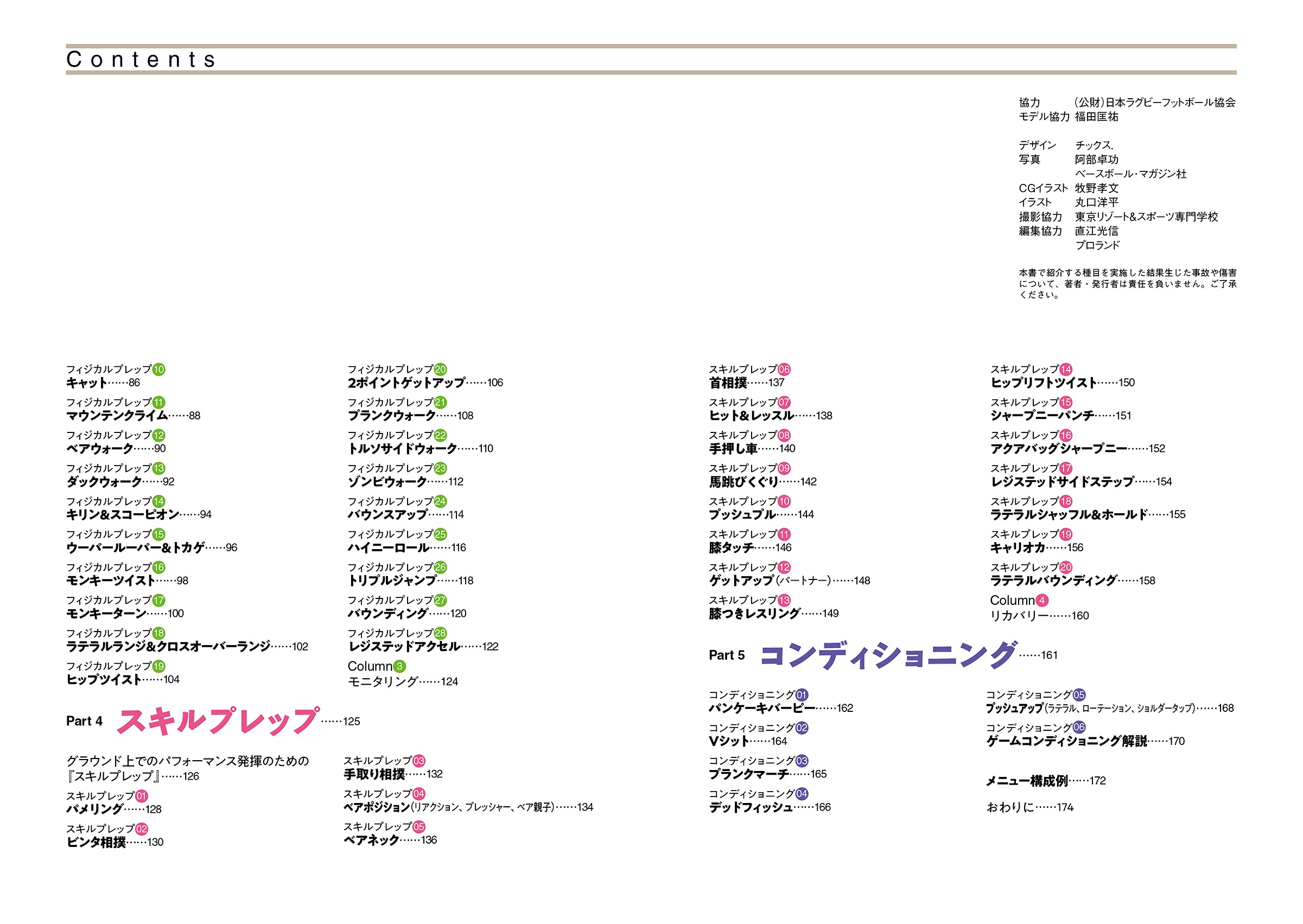Viewport: 1303px width, 924px height.
Task: Click 'シャープニーパンチ……151'
Action: (1060, 416)
